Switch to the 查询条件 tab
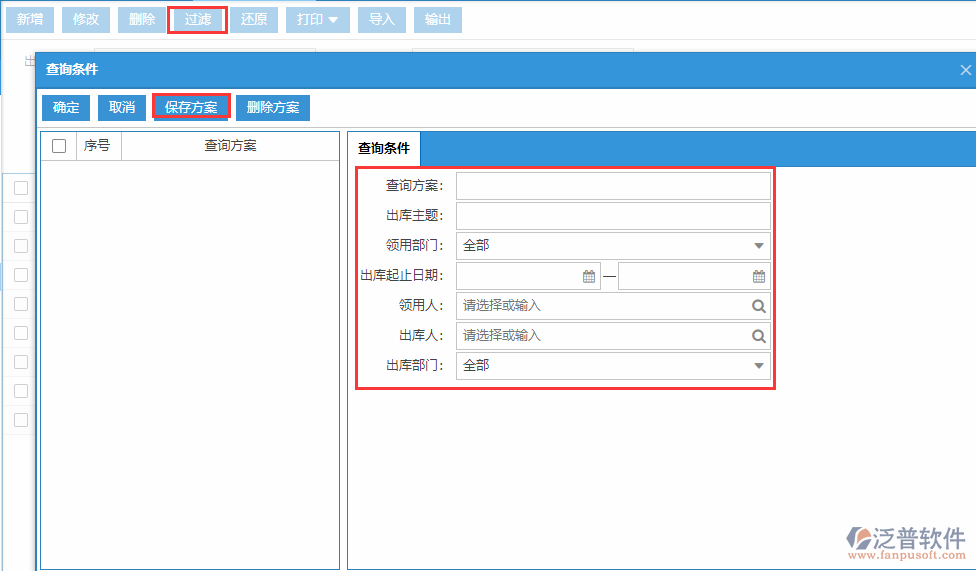976x571 pixels. [384, 148]
